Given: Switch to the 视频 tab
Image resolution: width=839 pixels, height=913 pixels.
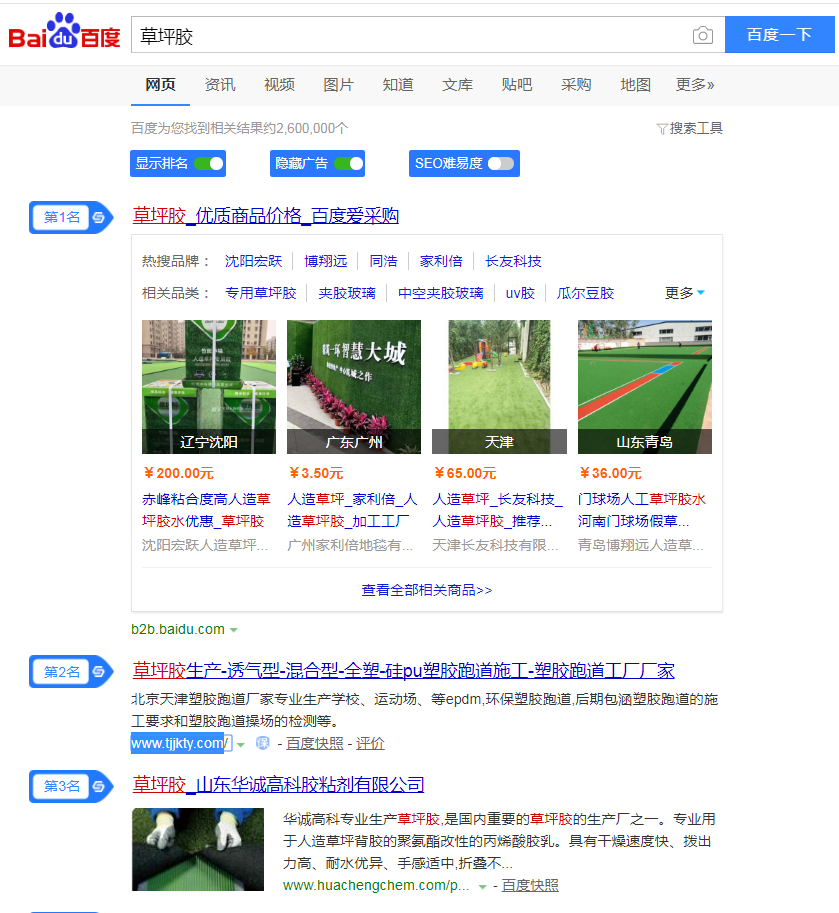Looking at the screenshot, I should coord(279,85).
